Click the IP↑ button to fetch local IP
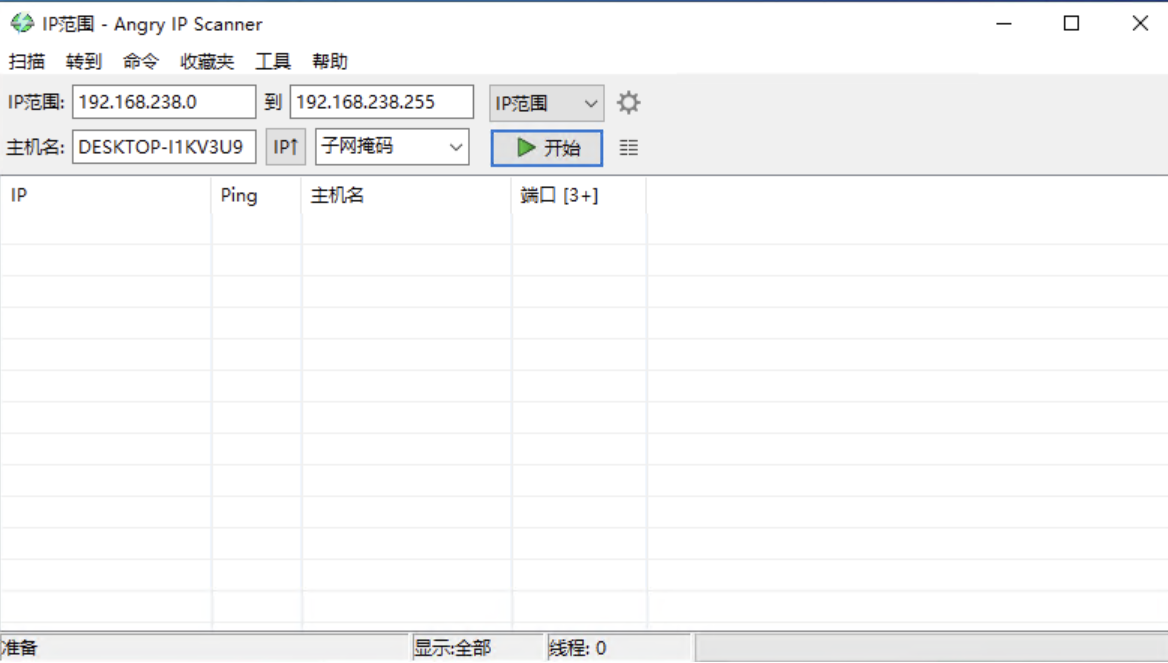The image size is (1168, 663). tap(285, 146)
